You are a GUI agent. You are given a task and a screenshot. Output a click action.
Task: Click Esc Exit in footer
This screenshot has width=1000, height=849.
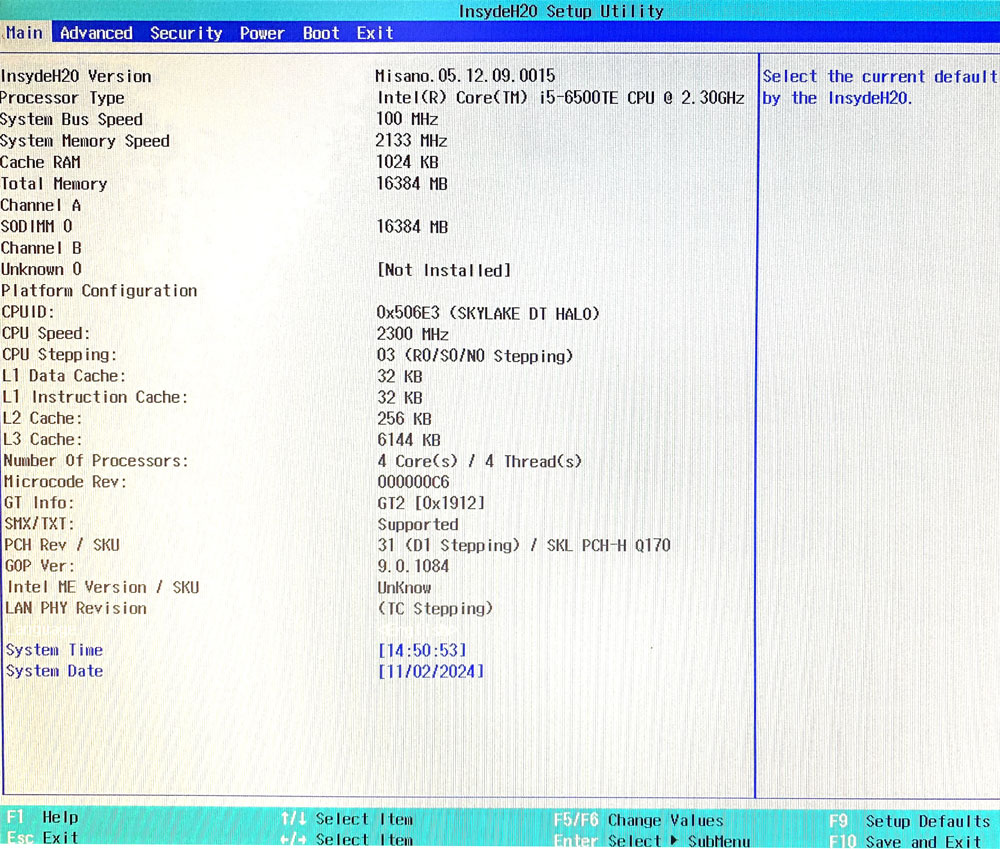pyautogui.click(x=42, y=838)
